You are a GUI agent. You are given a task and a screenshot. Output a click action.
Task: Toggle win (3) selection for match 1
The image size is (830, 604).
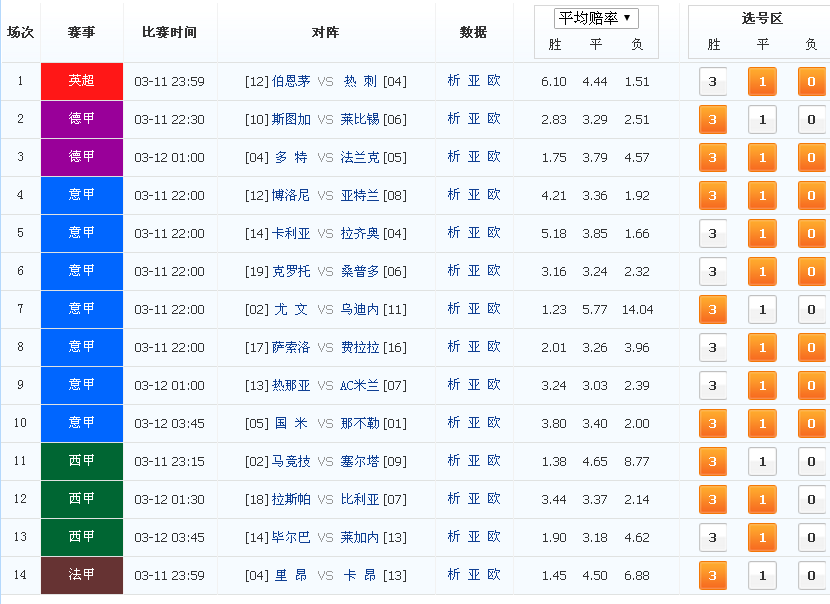712,82
